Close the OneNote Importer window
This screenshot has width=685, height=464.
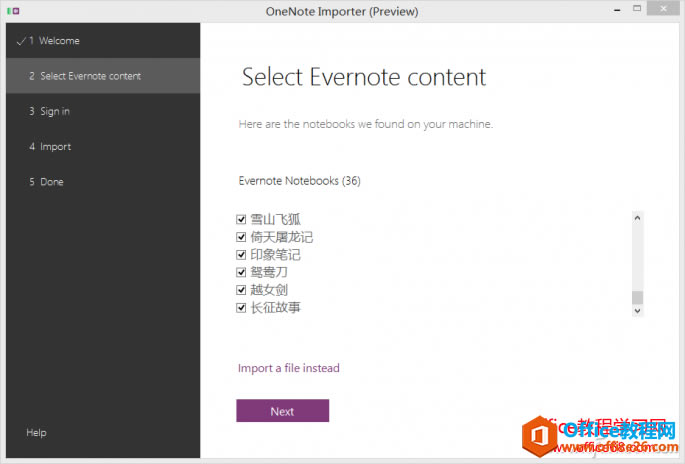[x=663, y=8]
